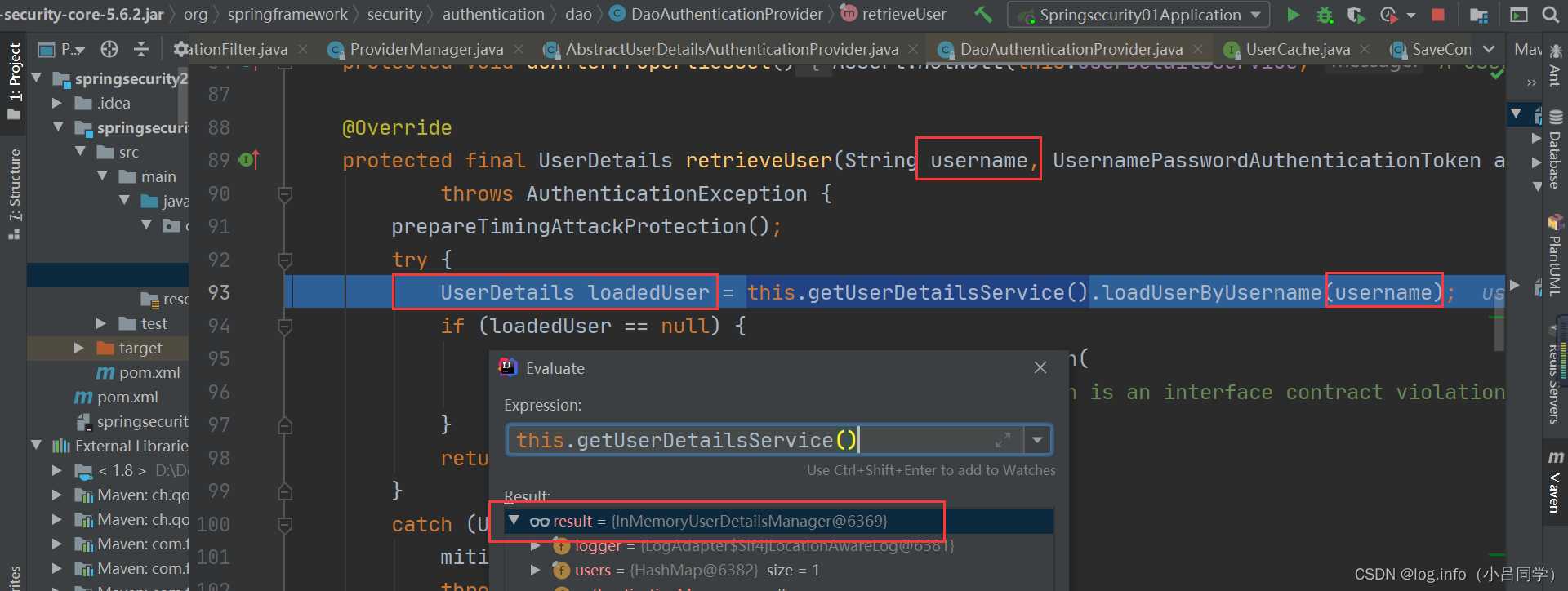Open the Redis Servers tool window tab
The image size is (1568, 591).
pos(1555,376)
